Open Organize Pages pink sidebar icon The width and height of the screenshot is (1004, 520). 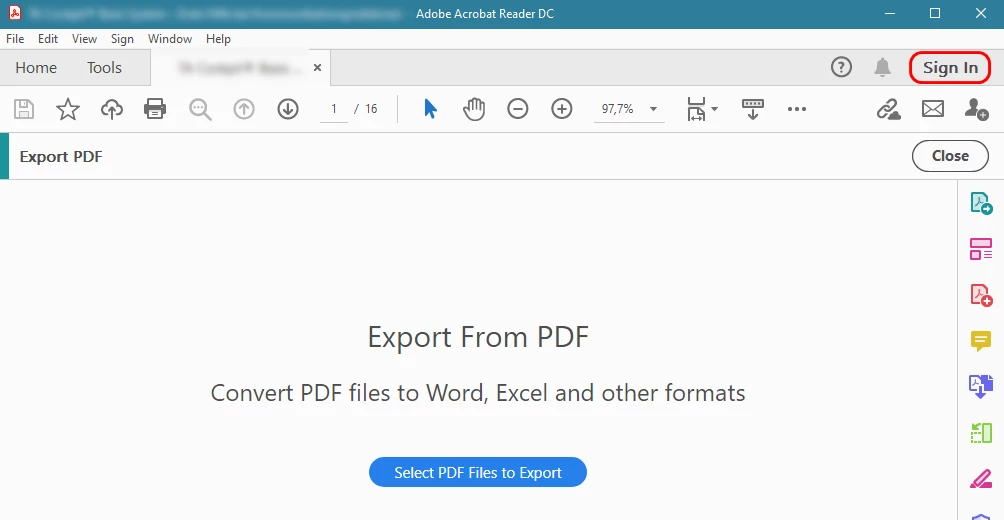(981, 249)
